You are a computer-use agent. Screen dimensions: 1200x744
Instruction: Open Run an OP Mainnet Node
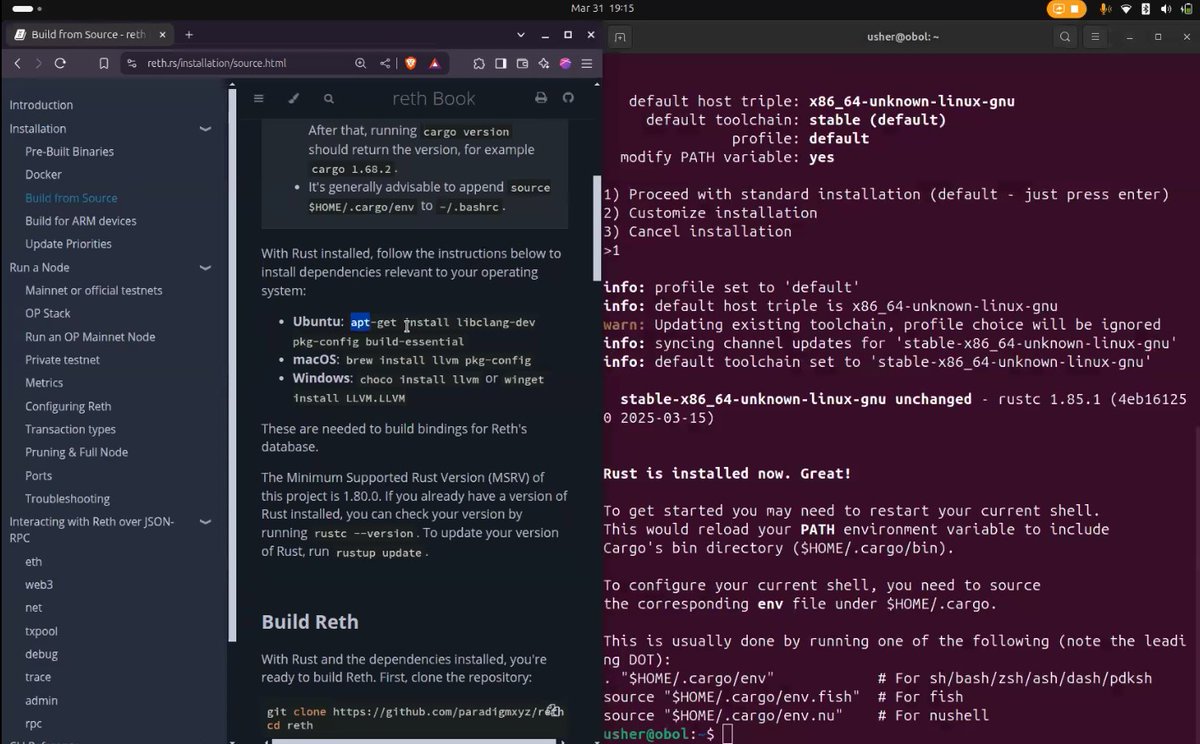coord(90,337)
